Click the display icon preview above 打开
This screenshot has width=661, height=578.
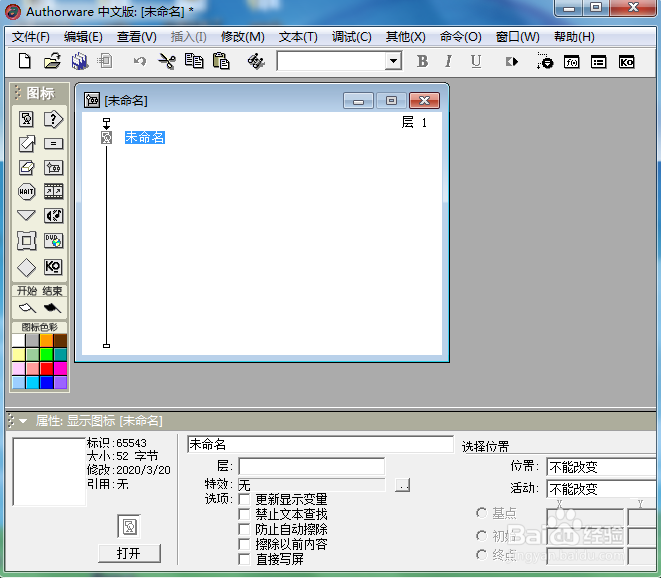pos(129,527)
